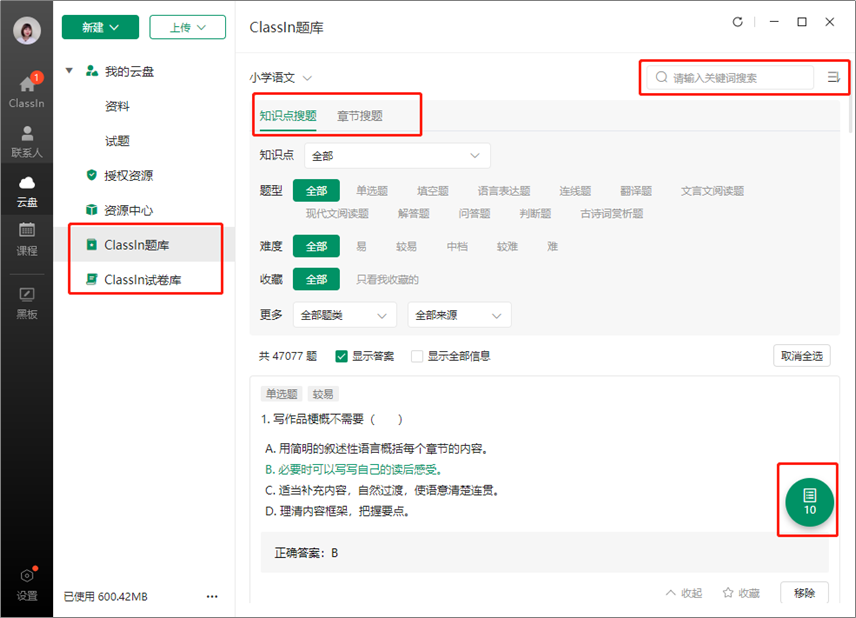Image resolution: width=856 pixels, height=618 pixels.
Task: Open the 课程 calendar section
Action: click(27, 239)
